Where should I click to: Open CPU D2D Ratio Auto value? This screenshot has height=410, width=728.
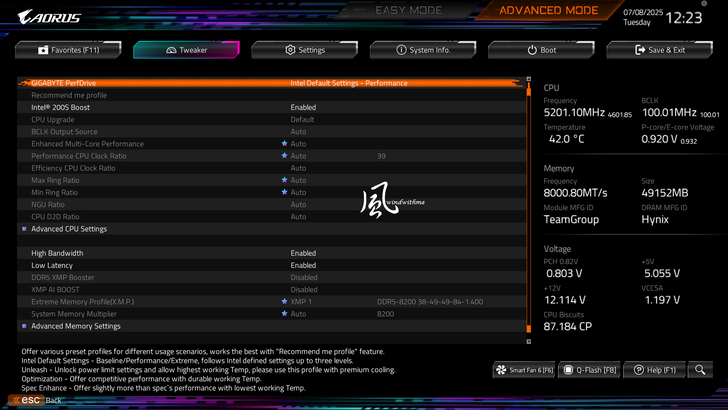[298, 216]
